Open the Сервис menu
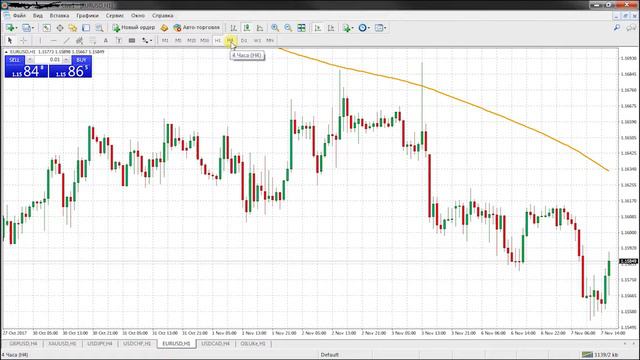640x360 pixels. coord(115,16)
